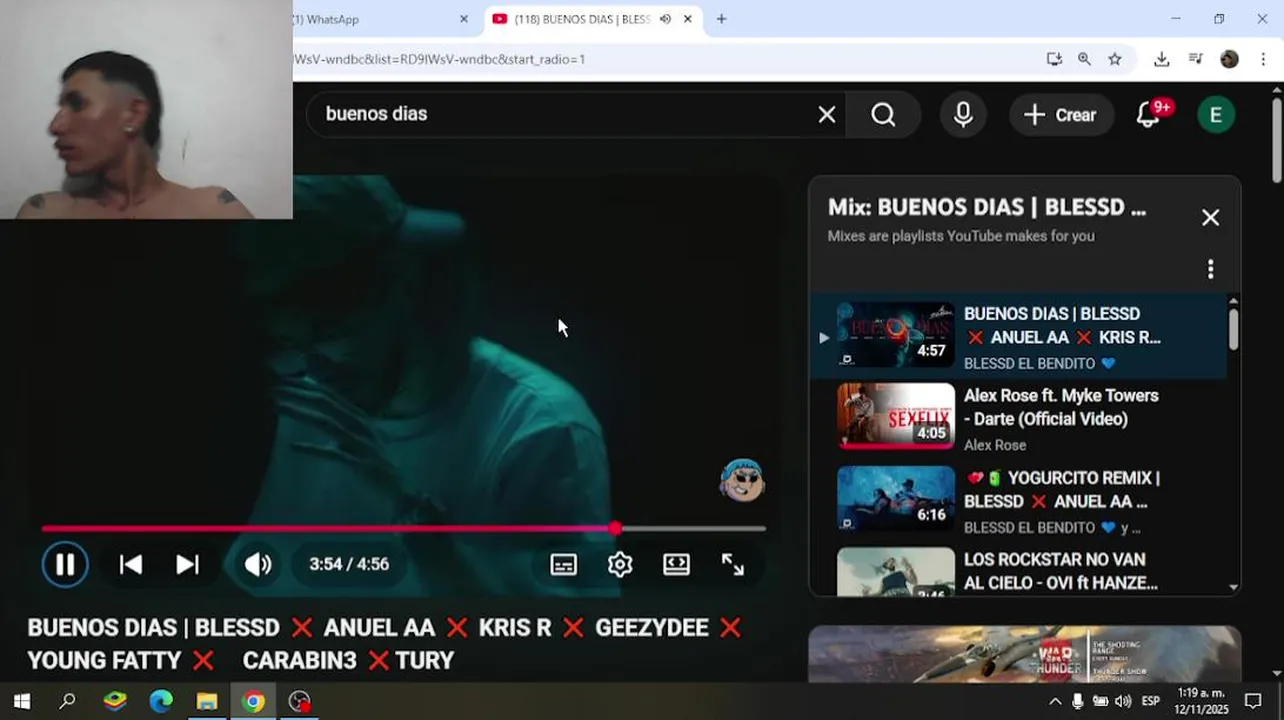Screen dimensions: 1284x720
Task: Close the Mix playlist panel
Action: (1210, 217)
